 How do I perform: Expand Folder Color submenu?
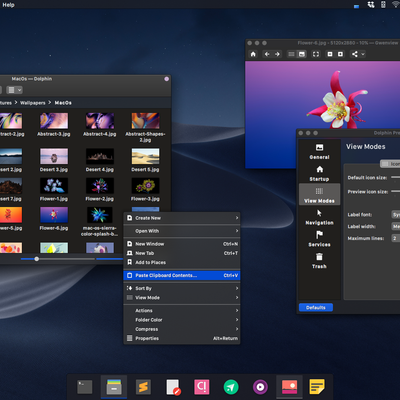182,320
